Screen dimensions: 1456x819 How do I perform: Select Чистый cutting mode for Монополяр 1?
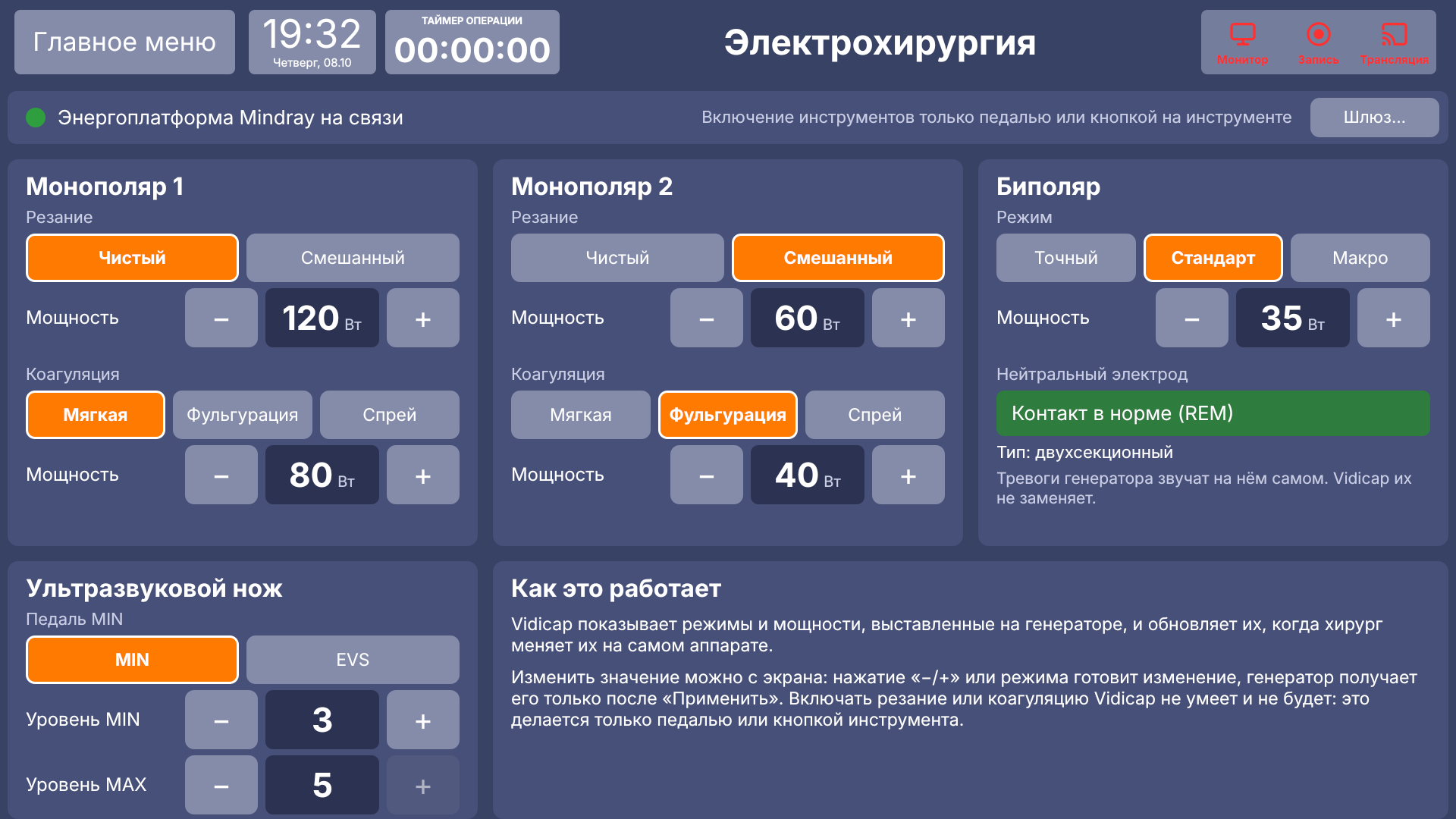132,258
